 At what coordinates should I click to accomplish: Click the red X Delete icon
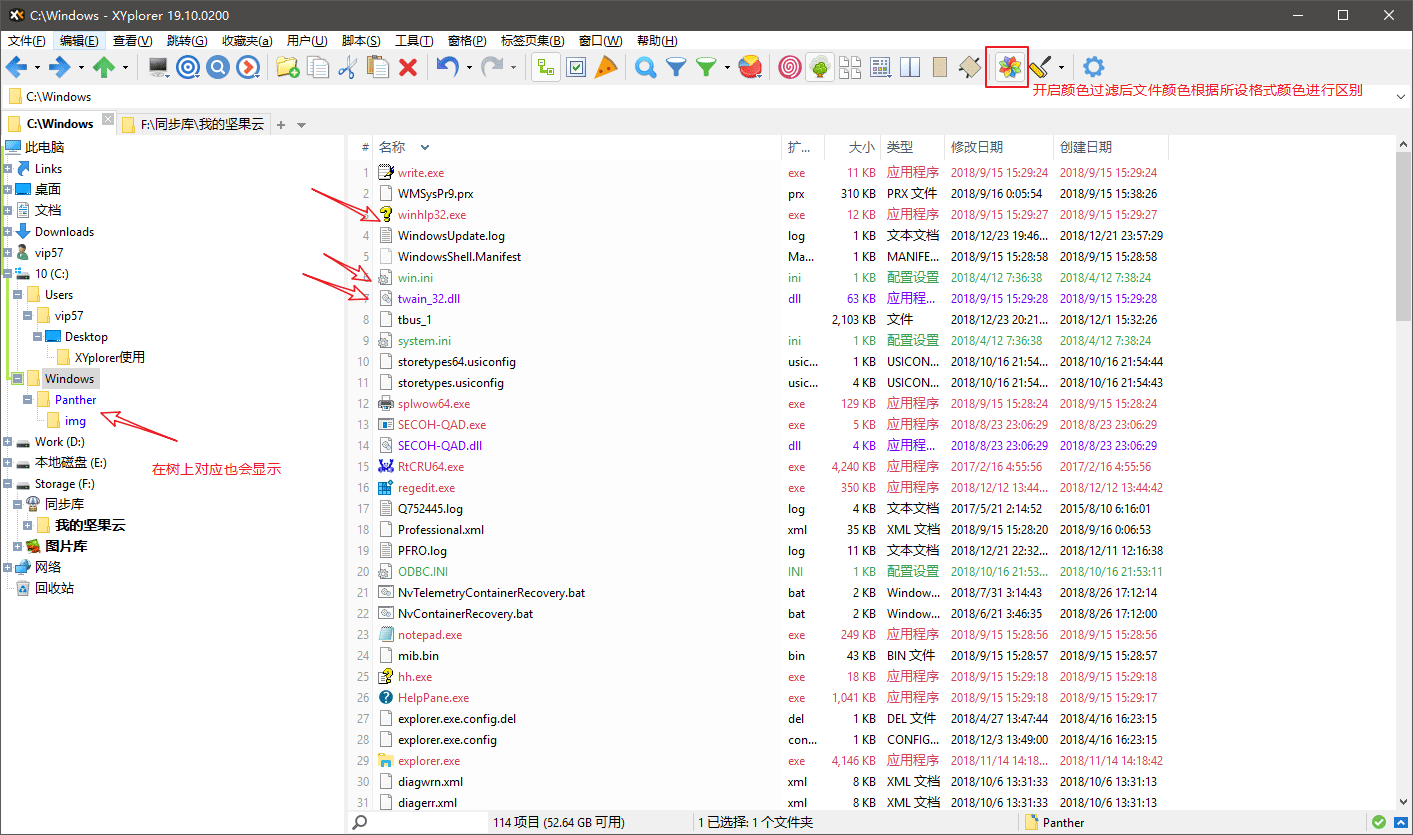(x=408, y=67)
